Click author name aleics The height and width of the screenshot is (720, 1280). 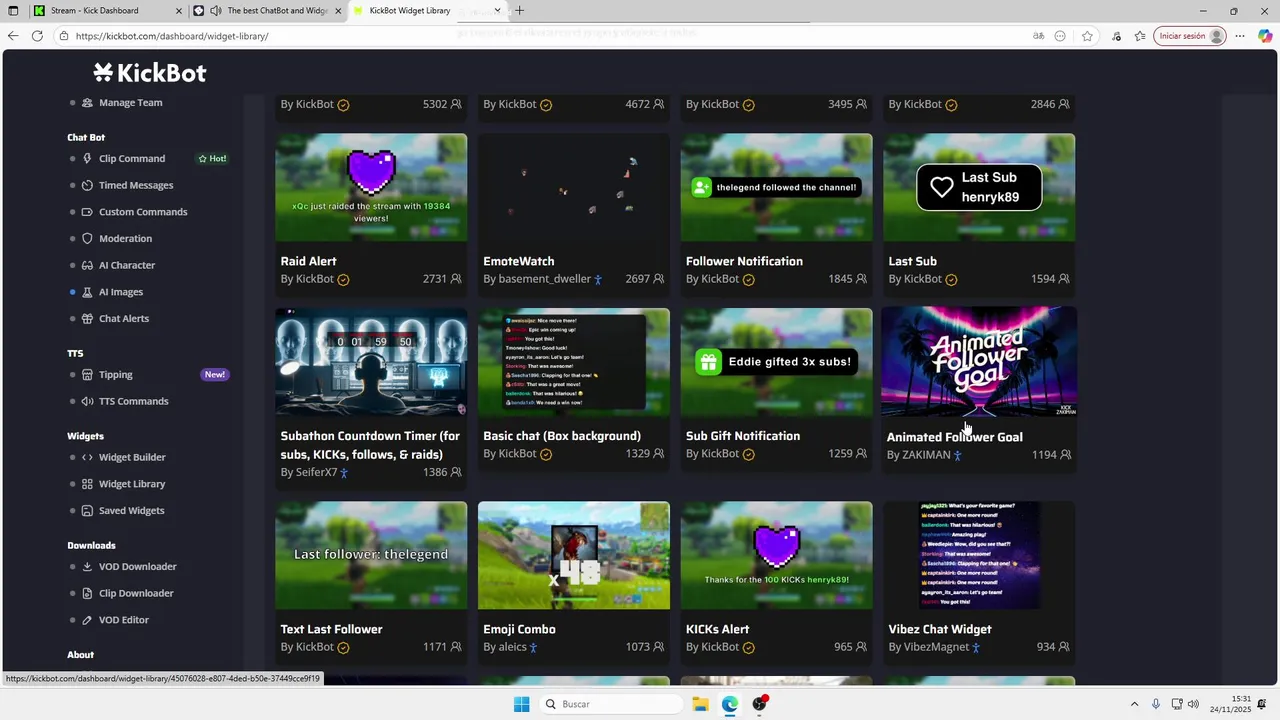click(x=512, y=647)
